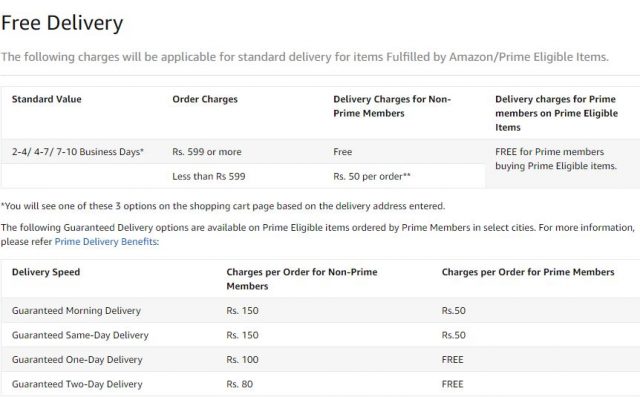This screenshot has height=397, width=640.
Task: Select the Rs. 50 per order cell
Action: 372,176
